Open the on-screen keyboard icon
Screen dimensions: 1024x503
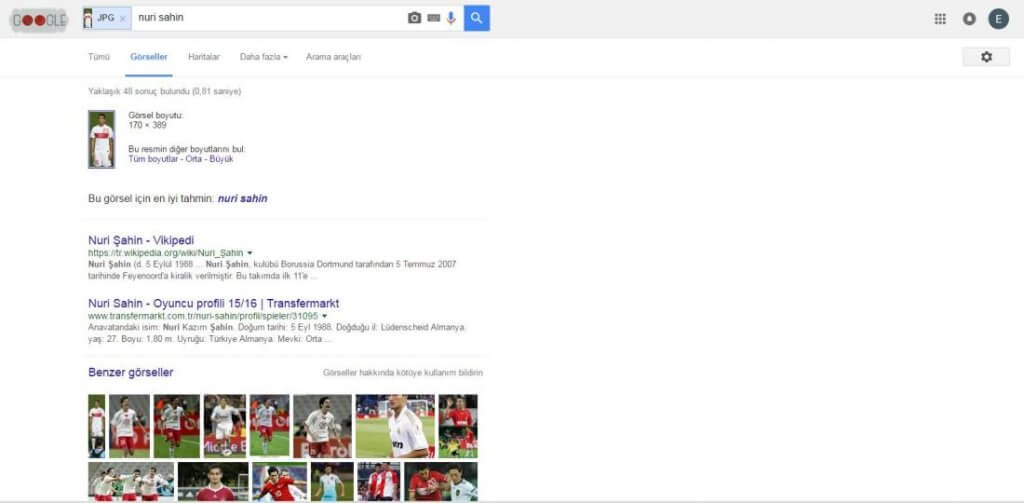434,18
